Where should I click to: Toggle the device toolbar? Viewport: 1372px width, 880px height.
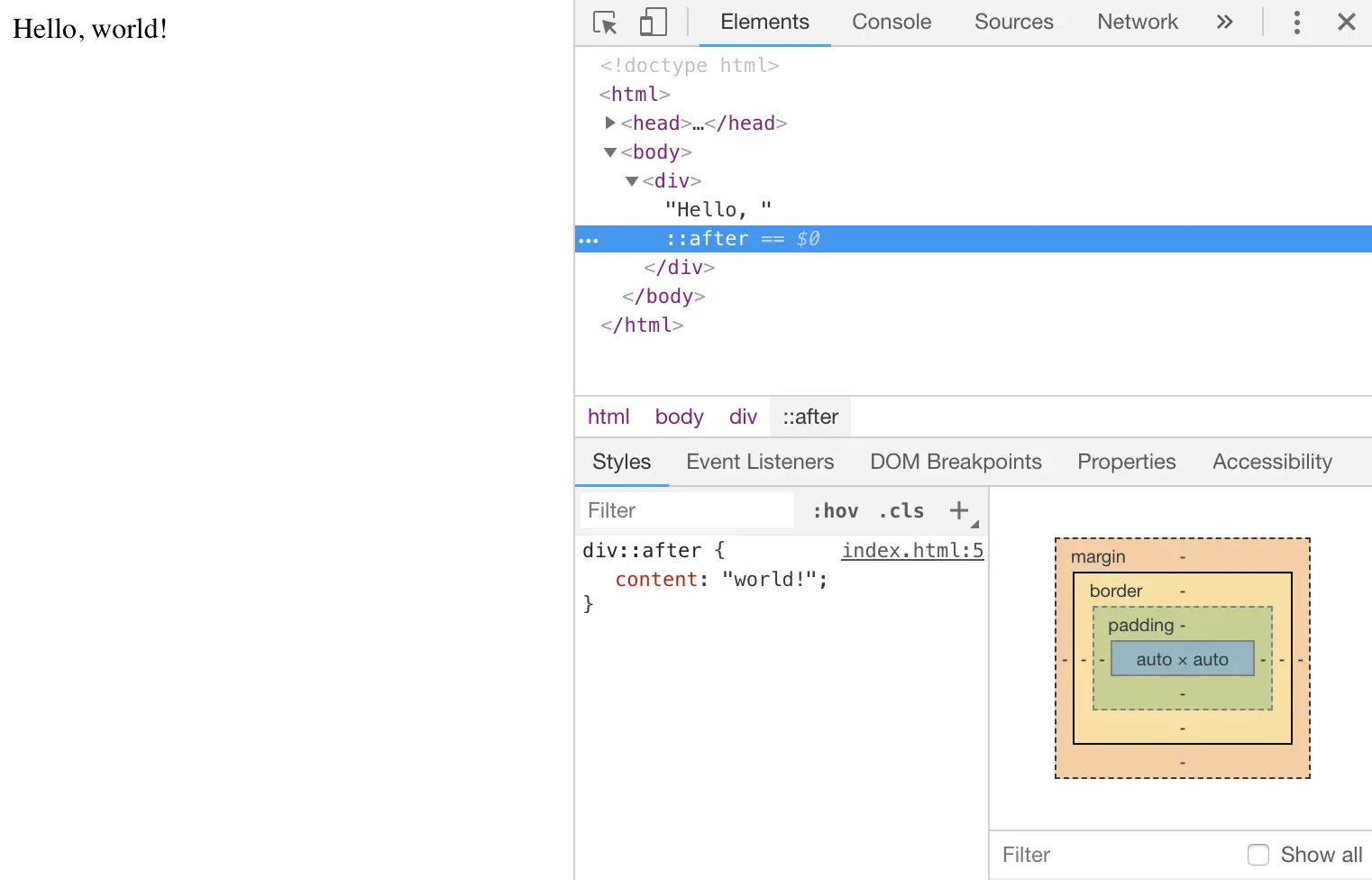[x=652, y=22]
